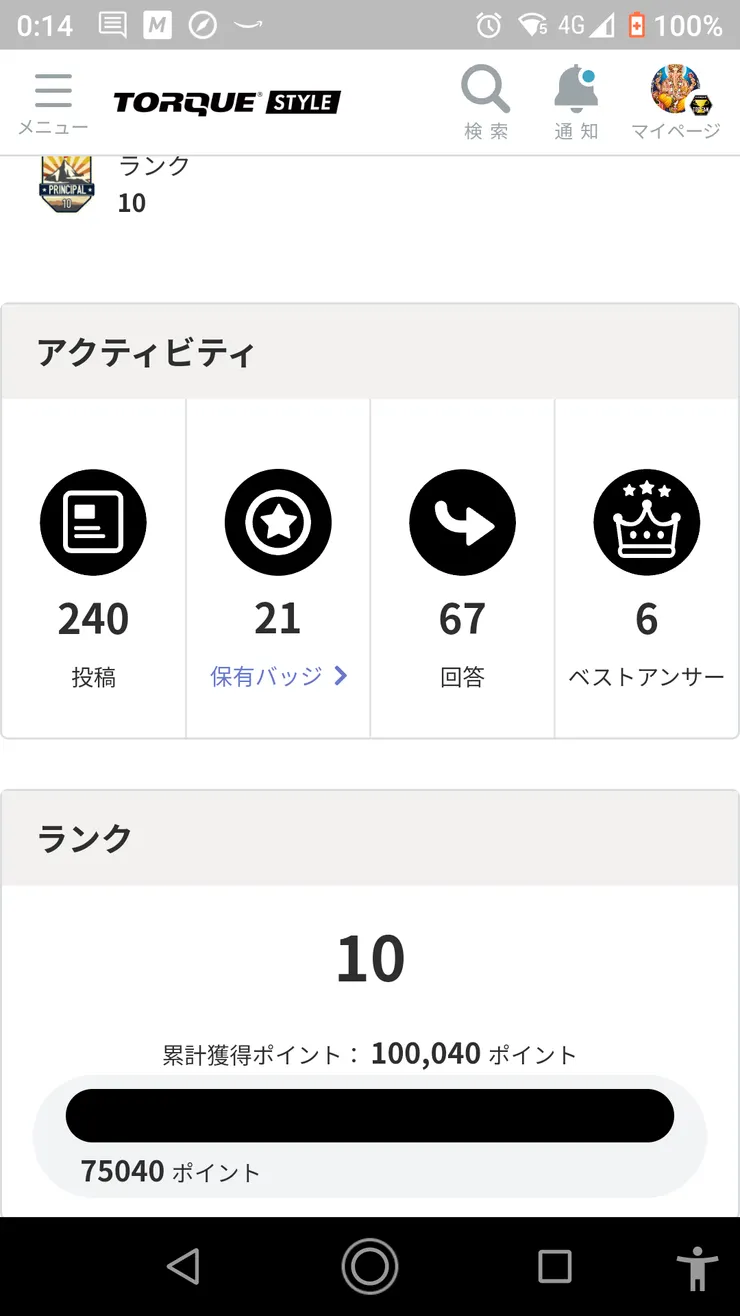Select the アクティビティ section header
The image size is (740, 1316).
146,353
